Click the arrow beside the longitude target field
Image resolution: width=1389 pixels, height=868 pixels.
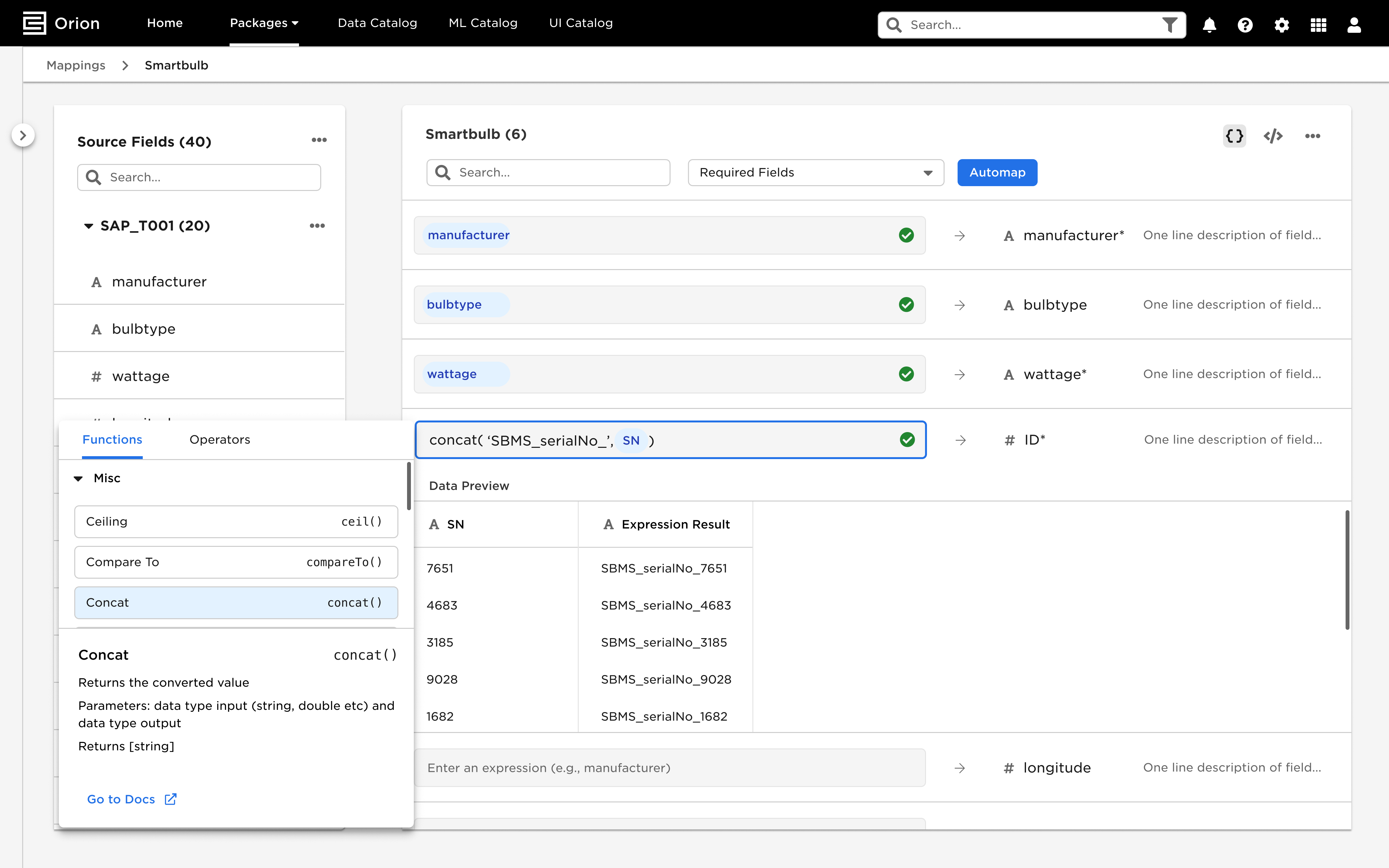coord(960,768)
